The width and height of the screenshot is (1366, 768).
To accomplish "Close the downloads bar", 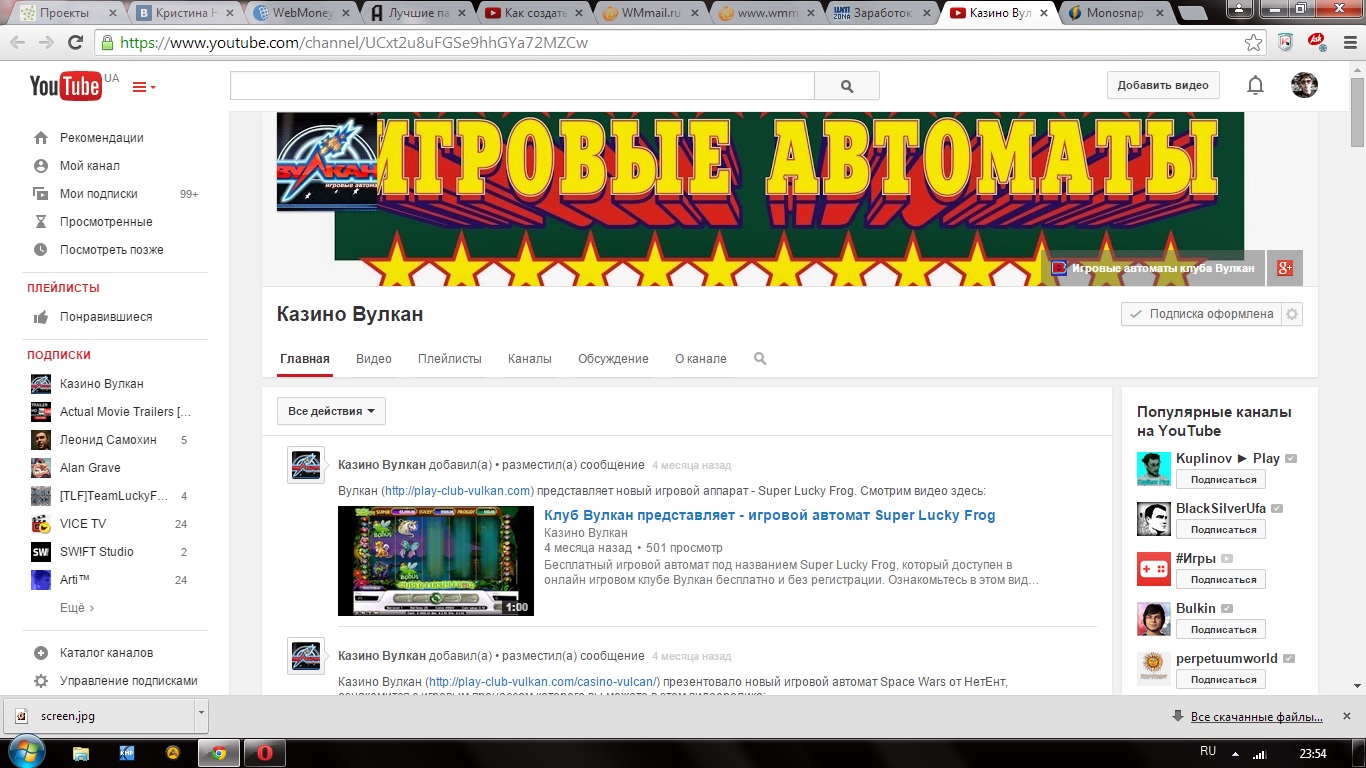I will [x=1348, y=716].
